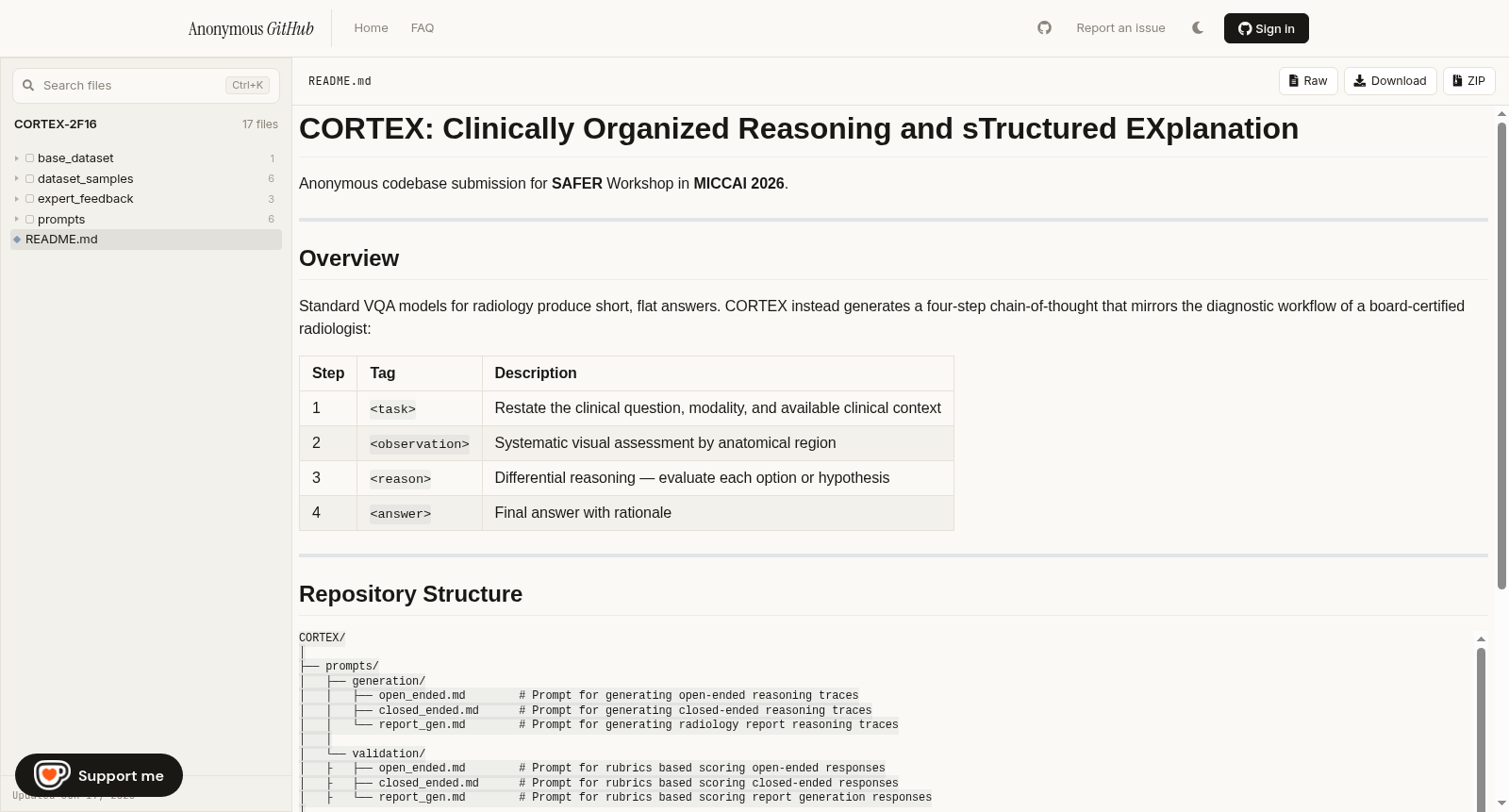Click the search magnifier icon
1509x812 pixels.
coord(28,85)
